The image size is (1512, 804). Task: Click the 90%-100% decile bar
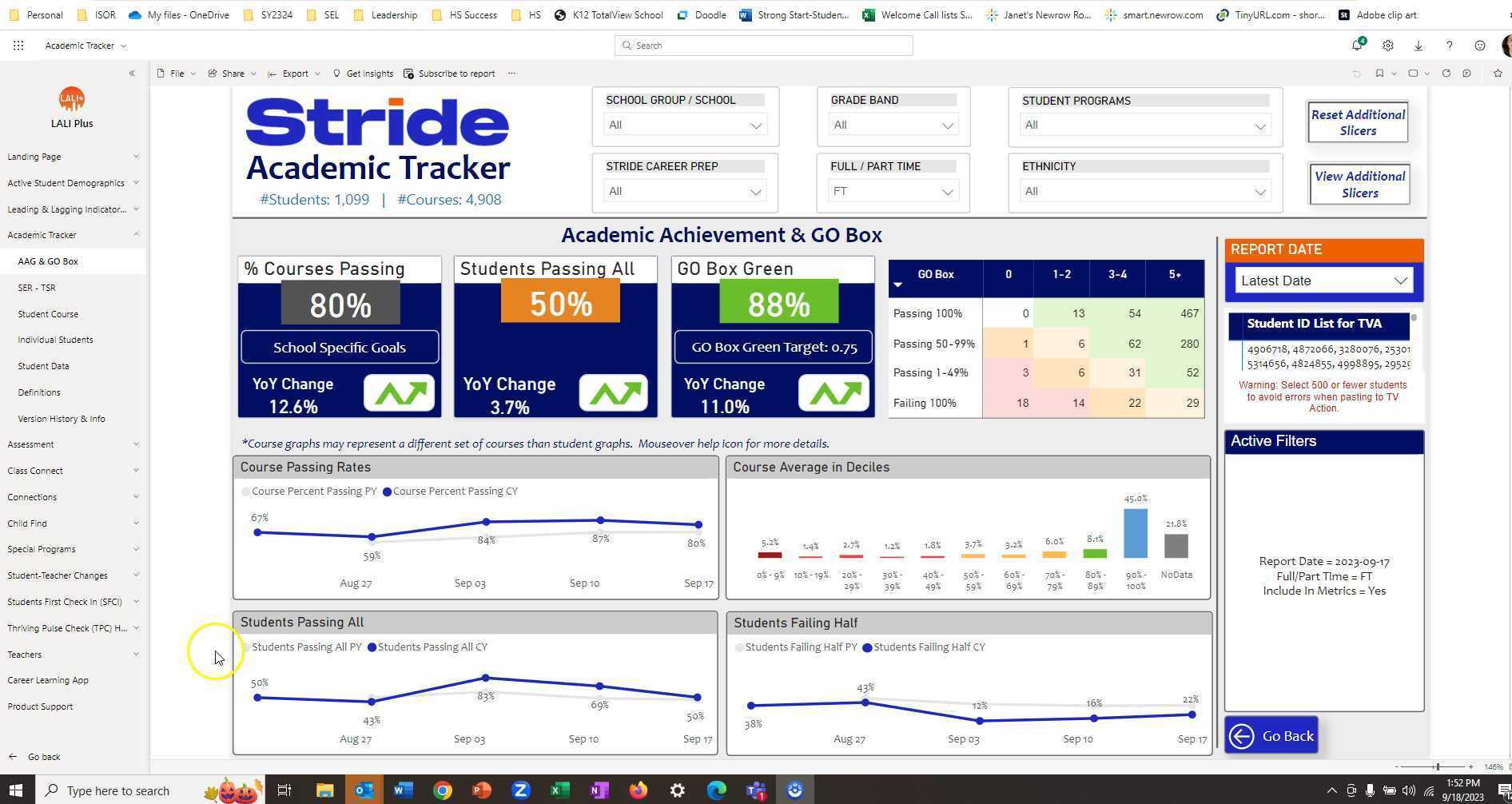point(1136,533)
